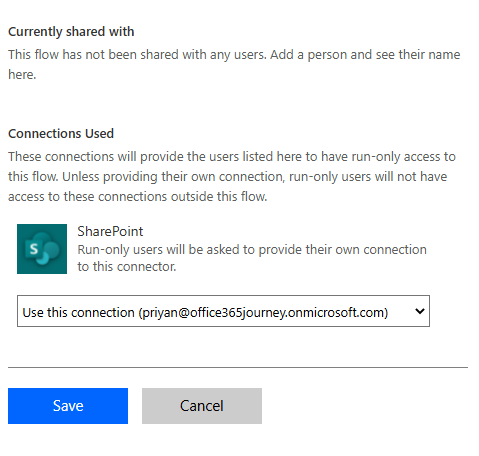
Task: Click the teal circles in SharePoint logo
Action: [x=47, y=247]
